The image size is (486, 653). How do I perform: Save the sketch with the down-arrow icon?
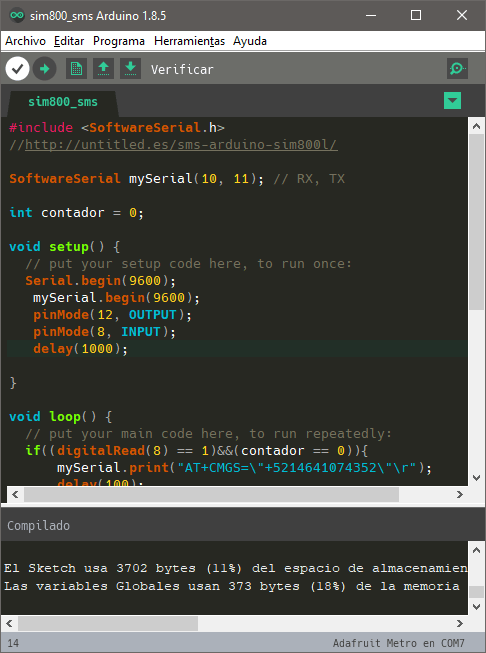pyautogui.click(x=130, y=69)
